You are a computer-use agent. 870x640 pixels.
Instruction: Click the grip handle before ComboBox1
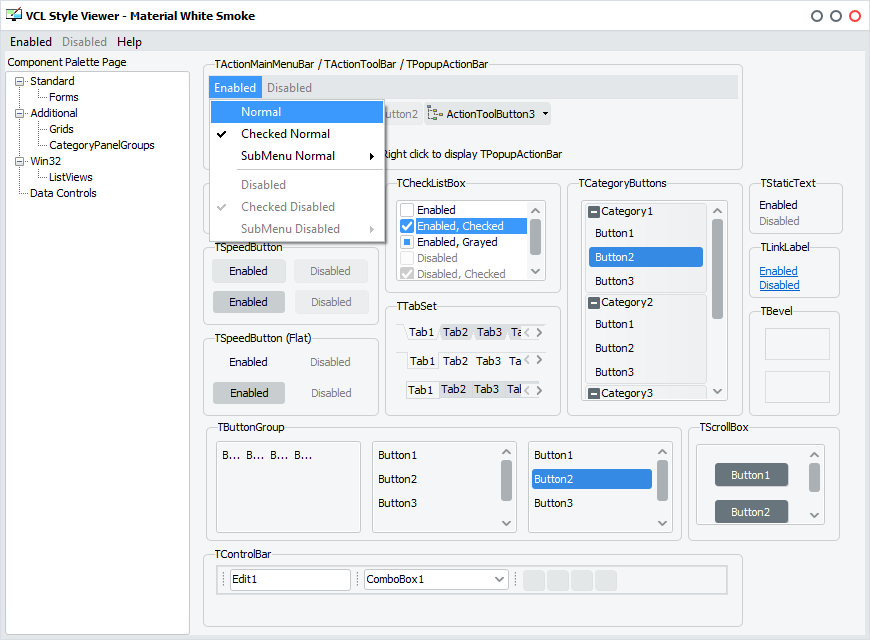pyautogui.click(x=357, y=579)
